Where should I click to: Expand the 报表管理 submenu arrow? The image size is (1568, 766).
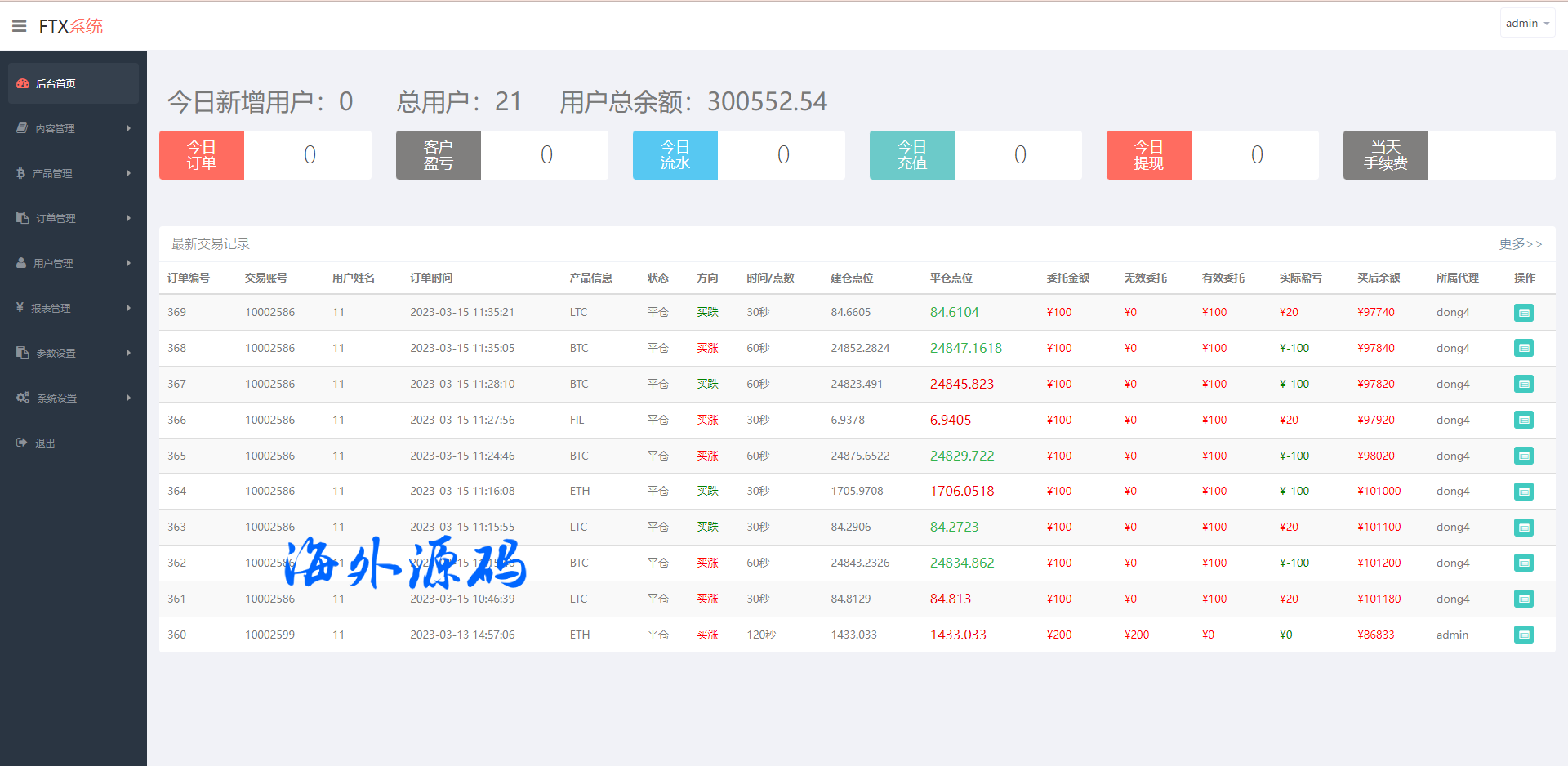[x=129, y=308]
